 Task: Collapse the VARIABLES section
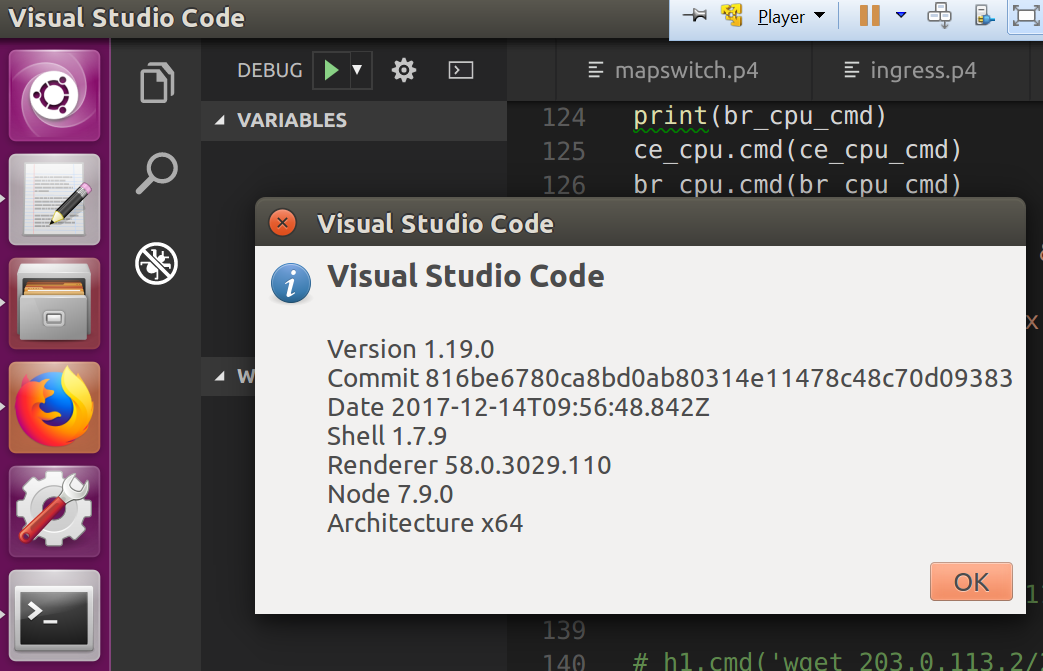click(x=354, y=120)
